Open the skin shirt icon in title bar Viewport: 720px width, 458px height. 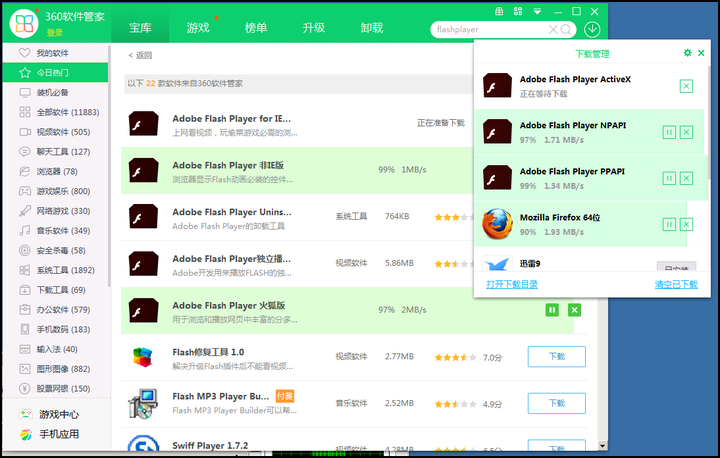click(x=499, y=11)
